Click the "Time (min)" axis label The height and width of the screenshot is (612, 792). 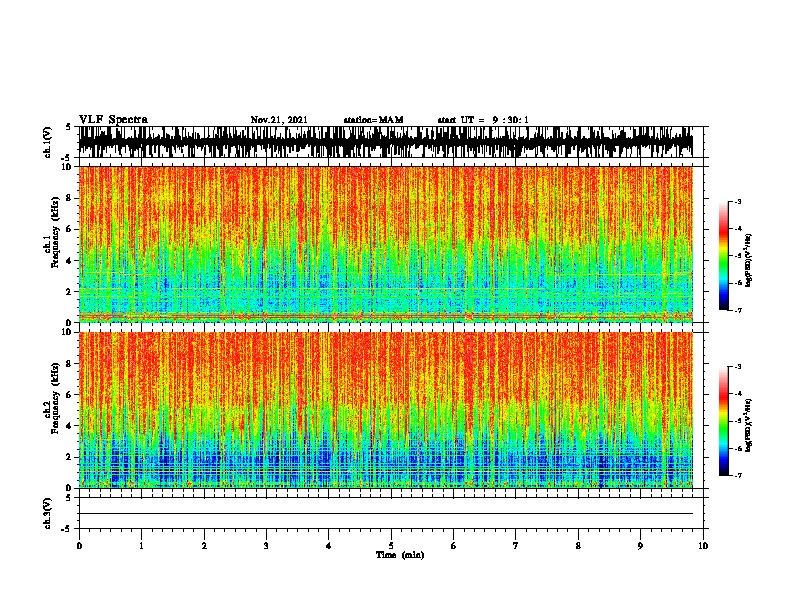(x=400, y=555)
